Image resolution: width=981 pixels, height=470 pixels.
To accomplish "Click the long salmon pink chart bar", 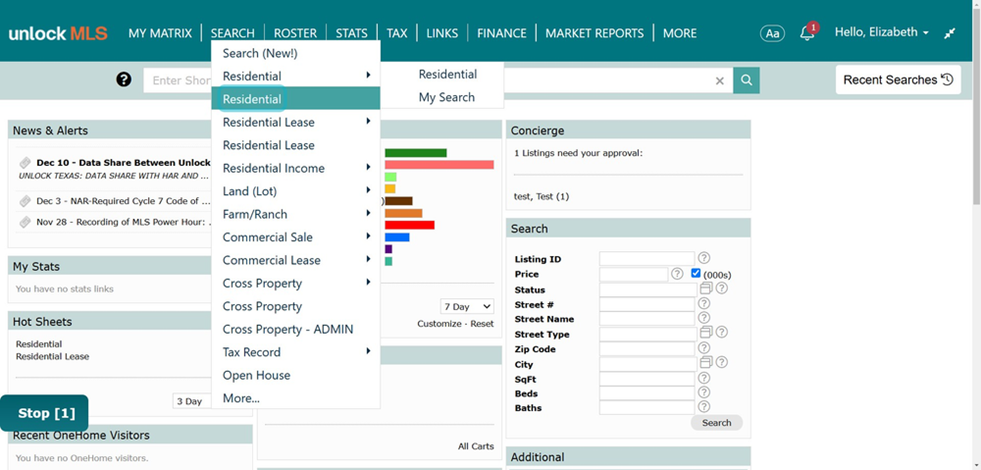I will [439, 165].
